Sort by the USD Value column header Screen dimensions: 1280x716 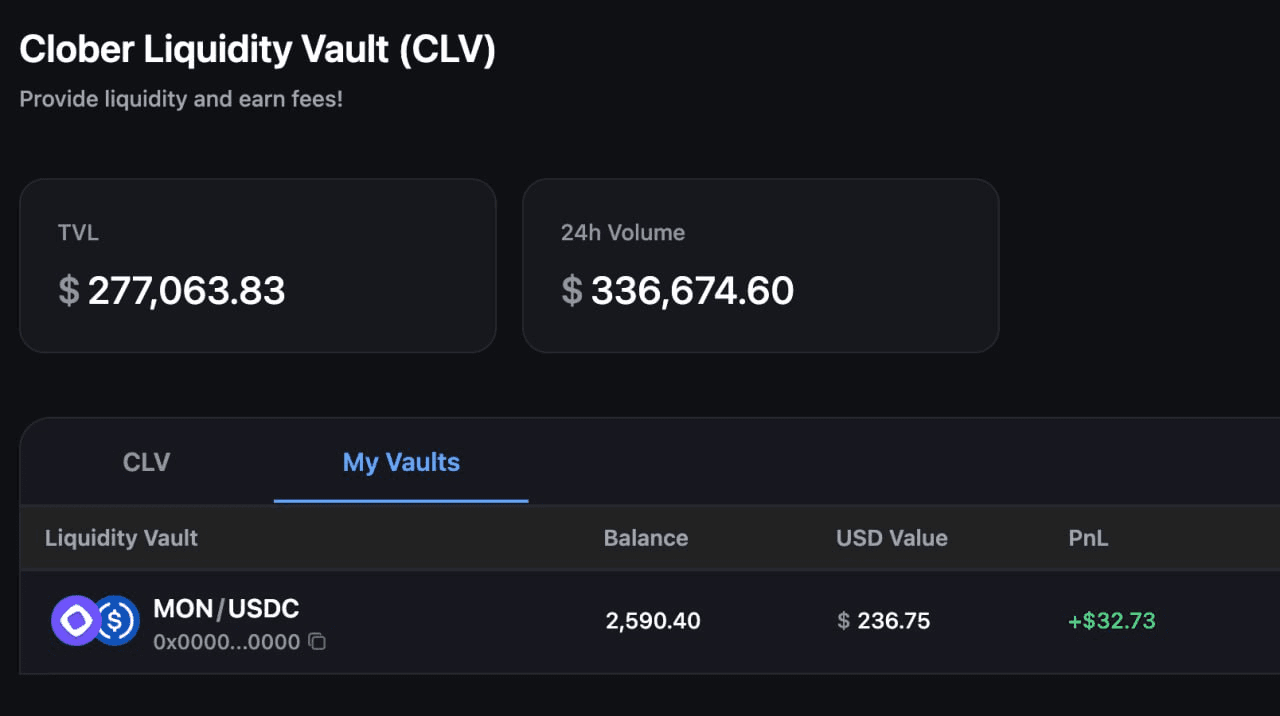[x=892, y=538]
